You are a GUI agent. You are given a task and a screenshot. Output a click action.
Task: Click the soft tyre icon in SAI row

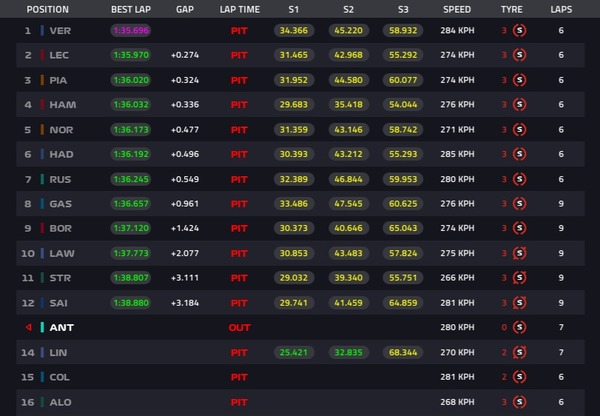tap(519, 303)
